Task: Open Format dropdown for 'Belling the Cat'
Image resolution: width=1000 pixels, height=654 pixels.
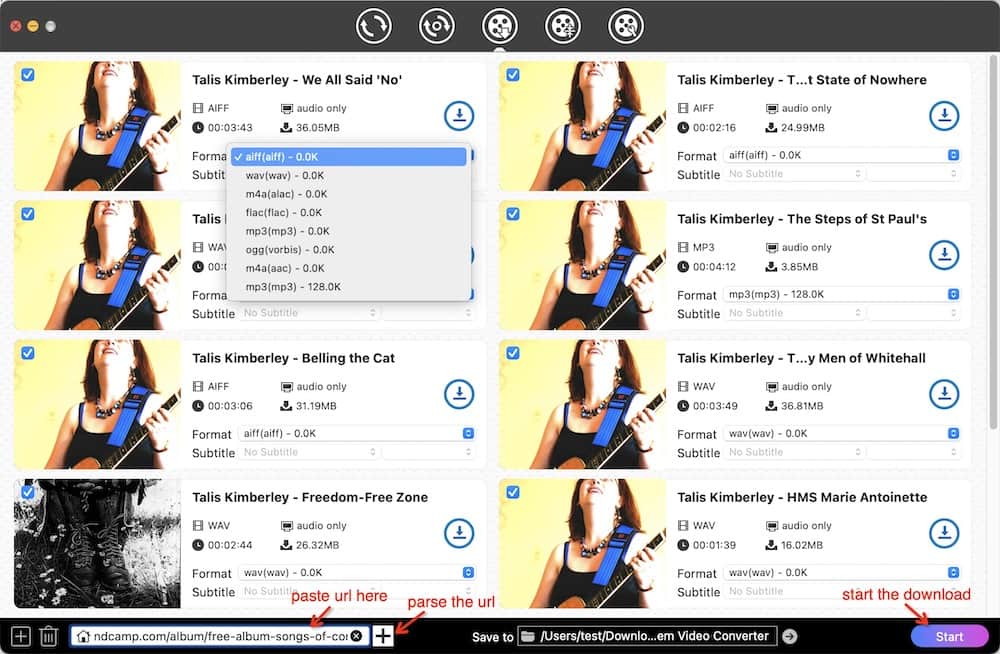Action: 355,434
